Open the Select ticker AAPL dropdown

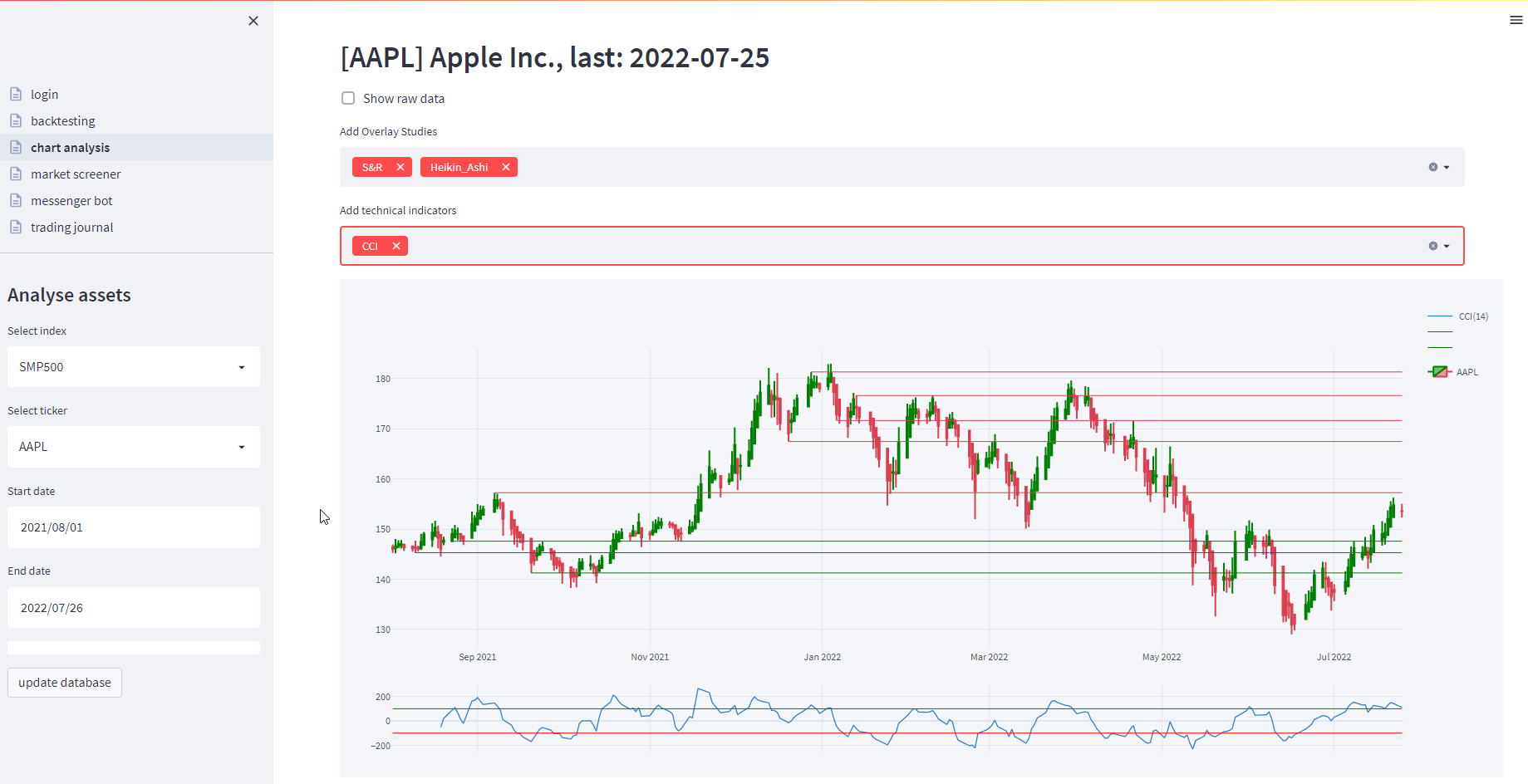134,447
